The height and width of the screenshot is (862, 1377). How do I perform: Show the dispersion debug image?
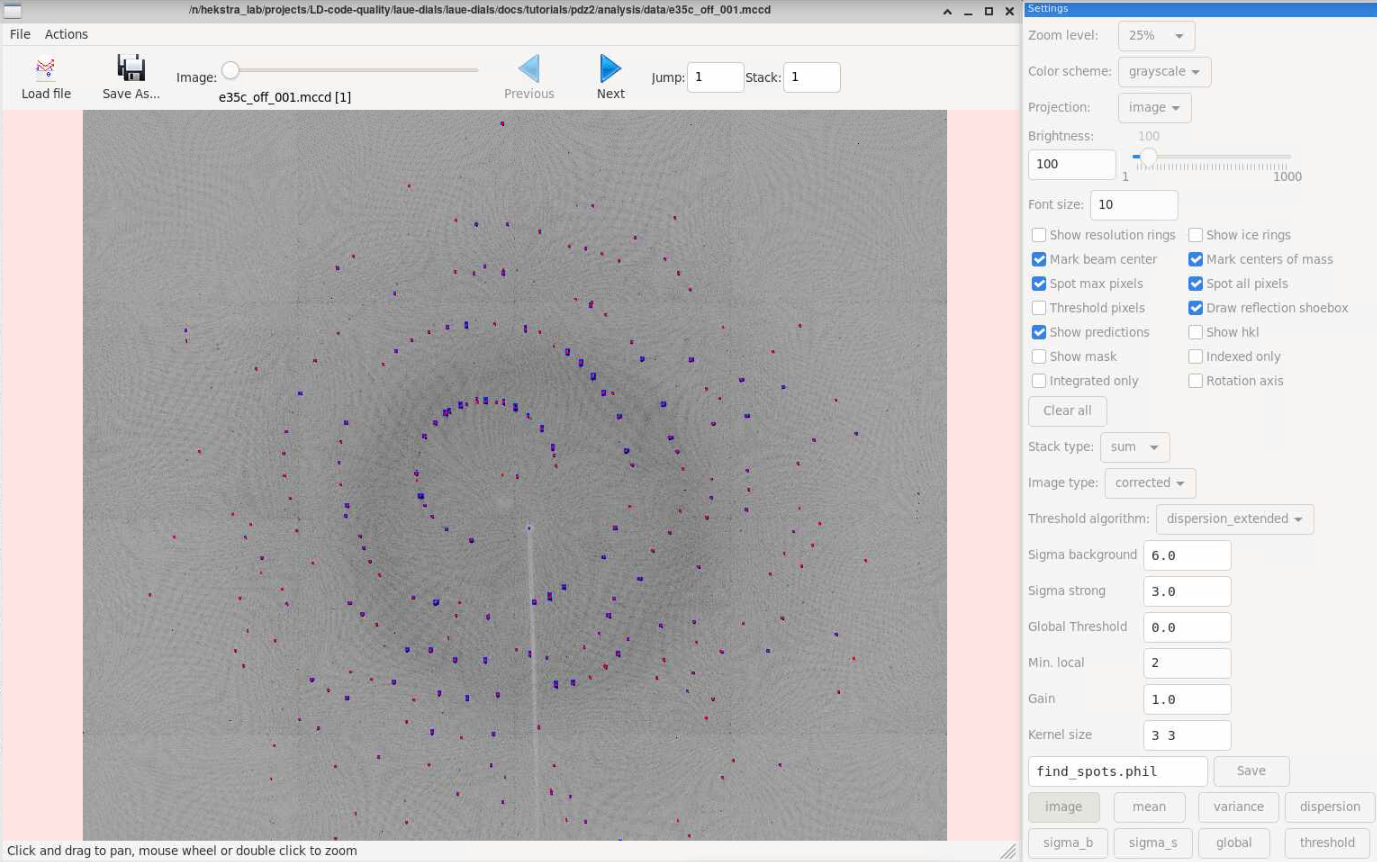point(1330,807)
